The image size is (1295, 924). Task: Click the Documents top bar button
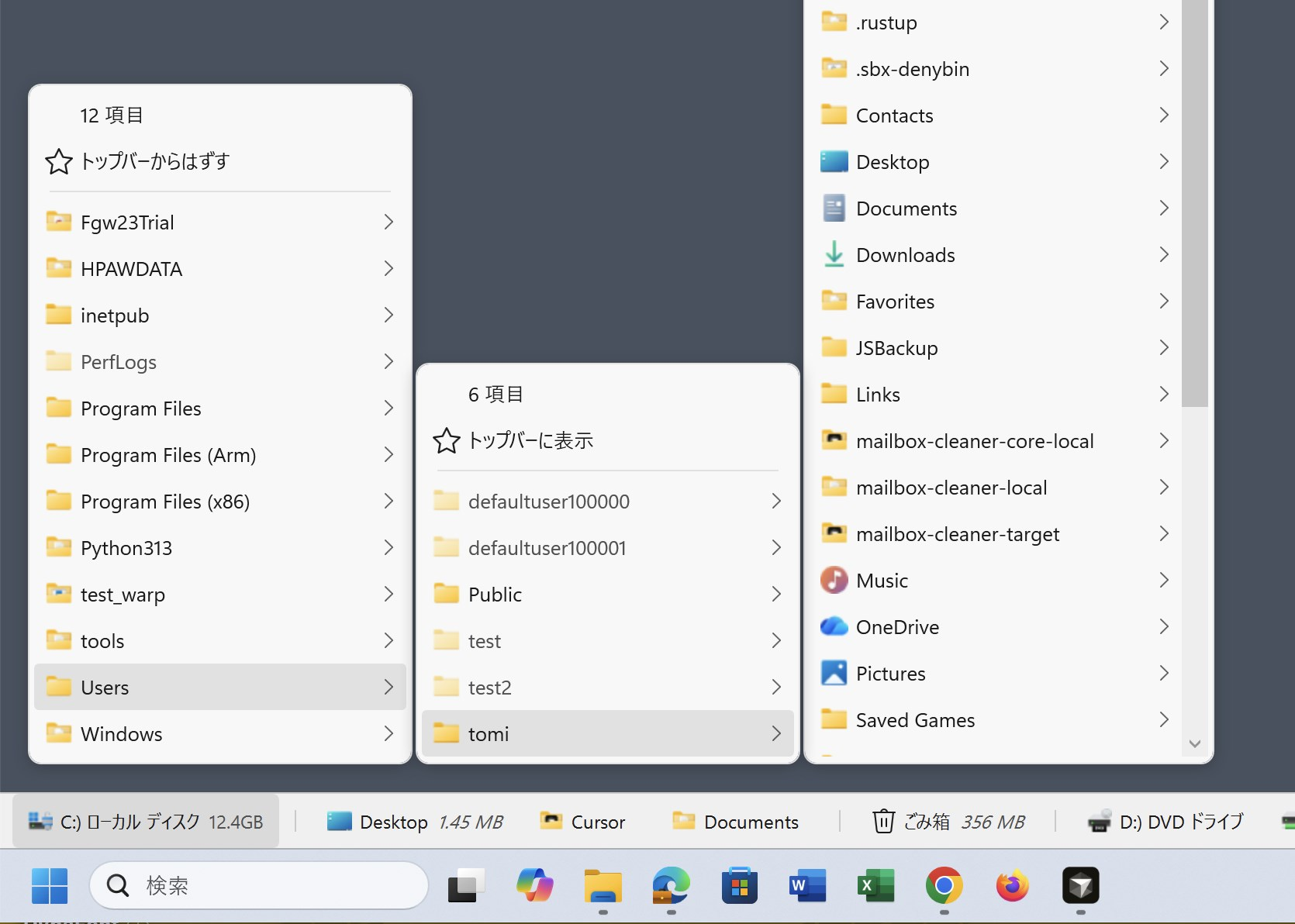pos(736,821)
